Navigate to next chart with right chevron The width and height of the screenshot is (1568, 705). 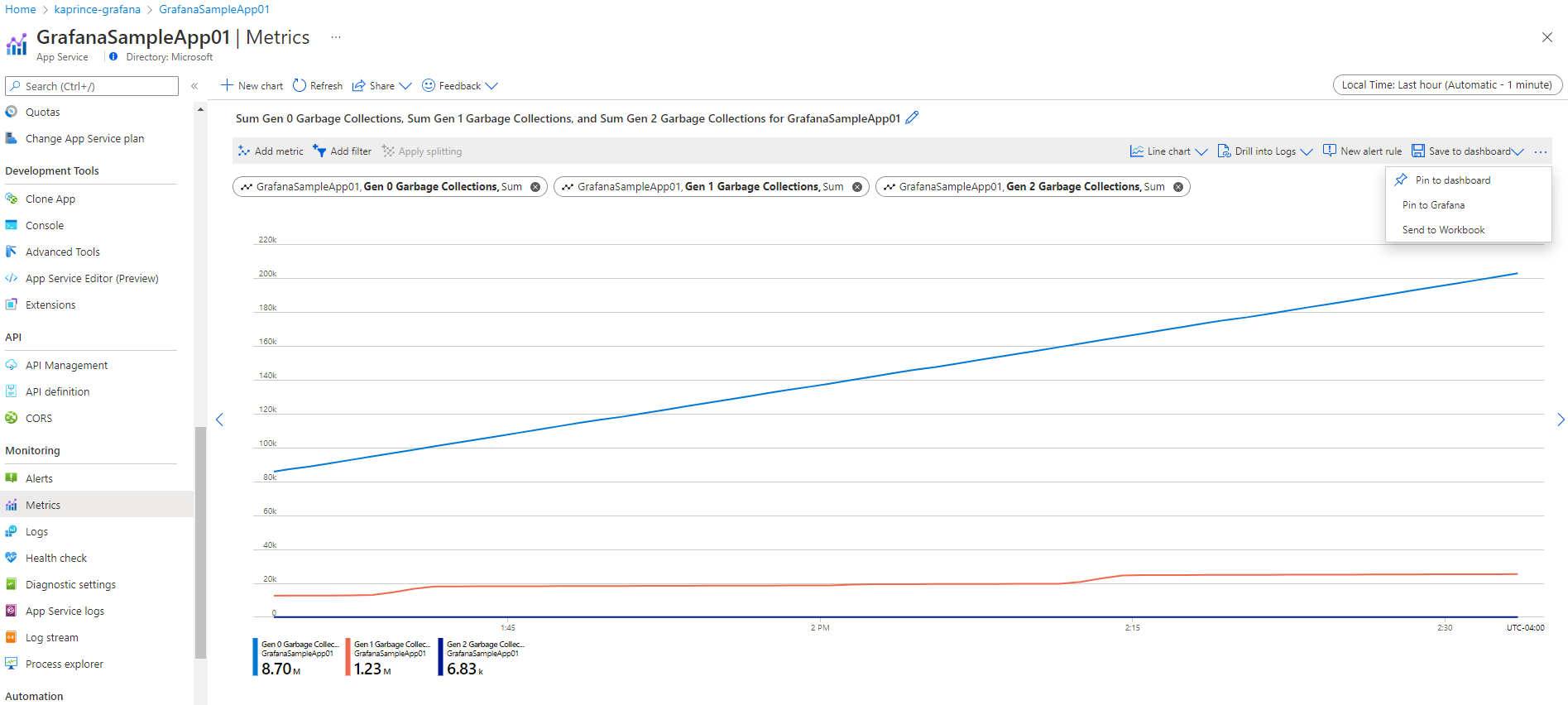pyautogui.click(x=1561, y=420)
